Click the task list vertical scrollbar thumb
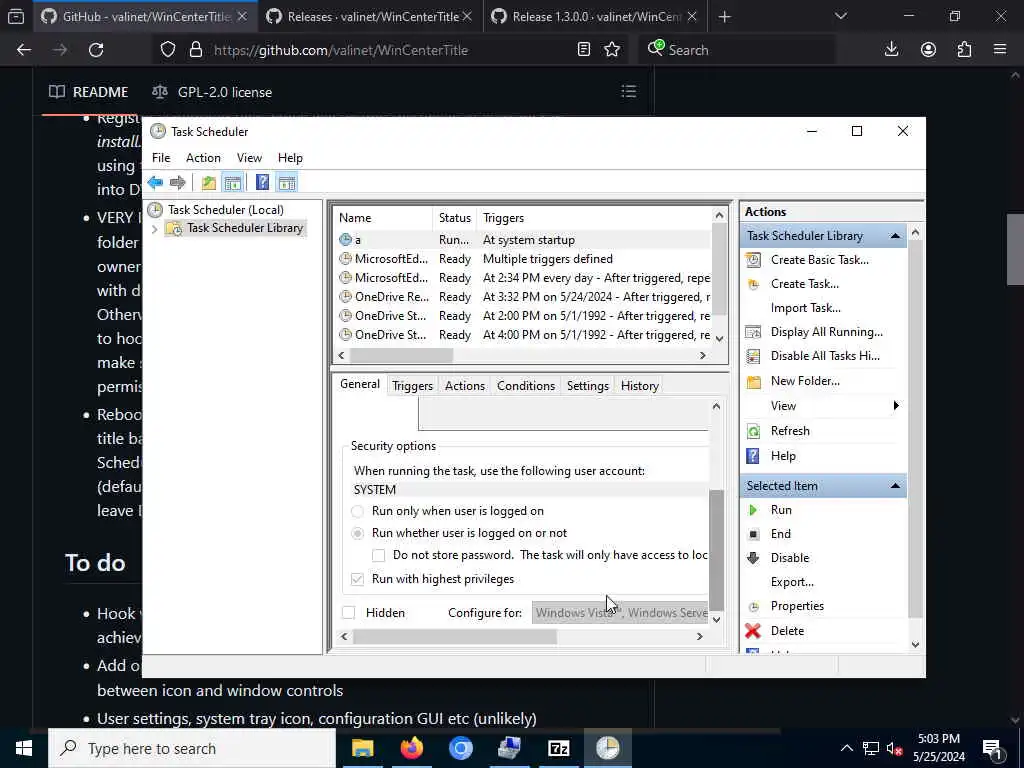This screenshot has height=768, width=1024. (719, 269)
